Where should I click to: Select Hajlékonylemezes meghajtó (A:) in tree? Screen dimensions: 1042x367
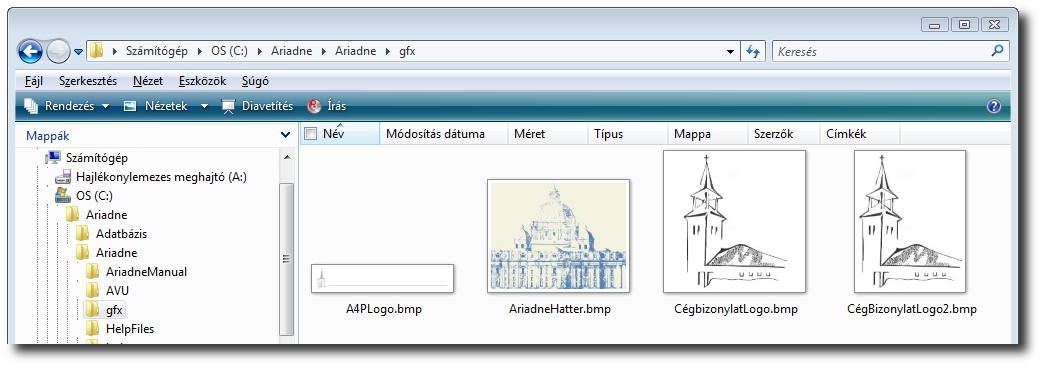pyautogui.click(x=161, y=177)
